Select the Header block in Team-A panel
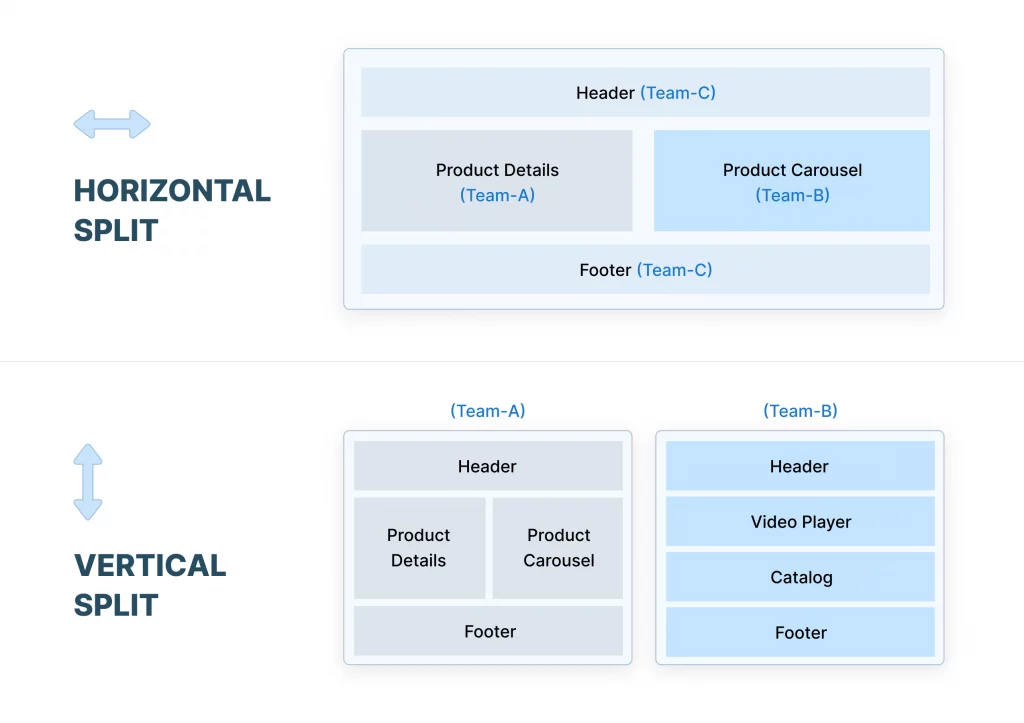This screenshot has width=1024, height=723. click(488, 466)
